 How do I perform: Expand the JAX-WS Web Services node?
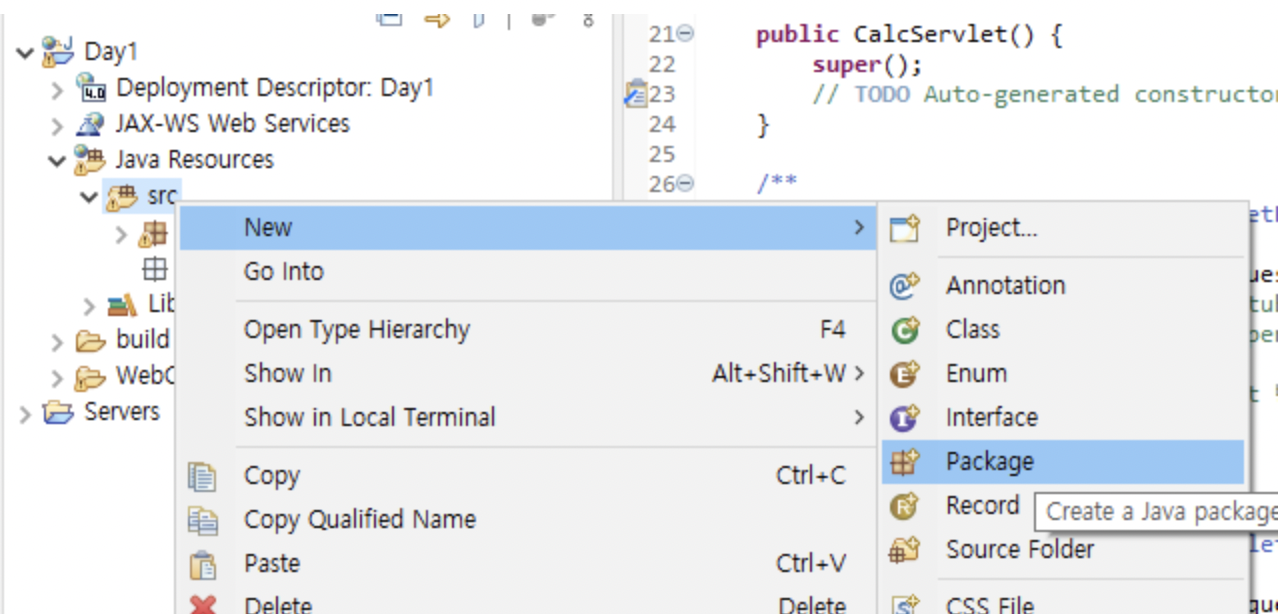click(x=57, y=126)
